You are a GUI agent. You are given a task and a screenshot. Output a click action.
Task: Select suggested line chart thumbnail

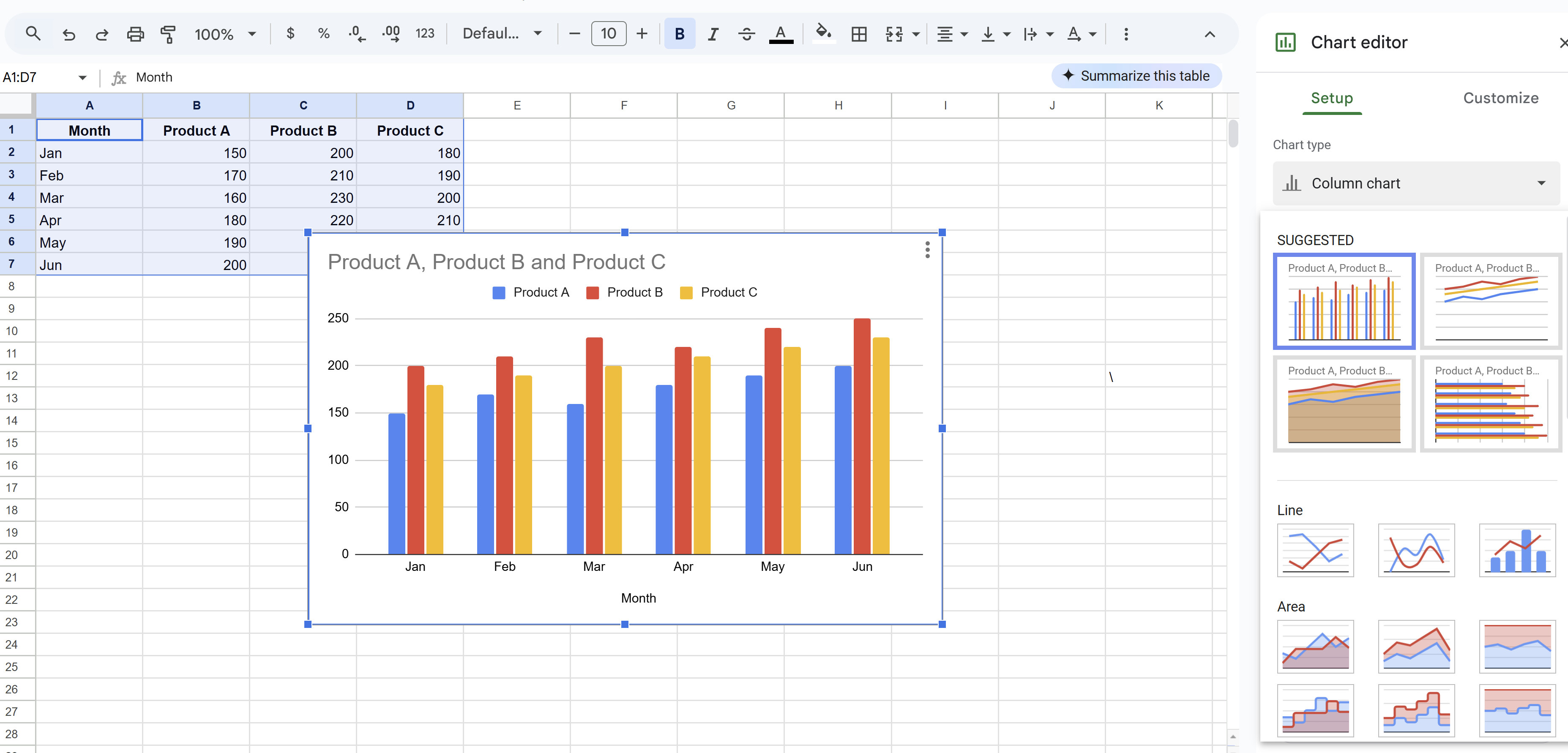(1491, 301)
